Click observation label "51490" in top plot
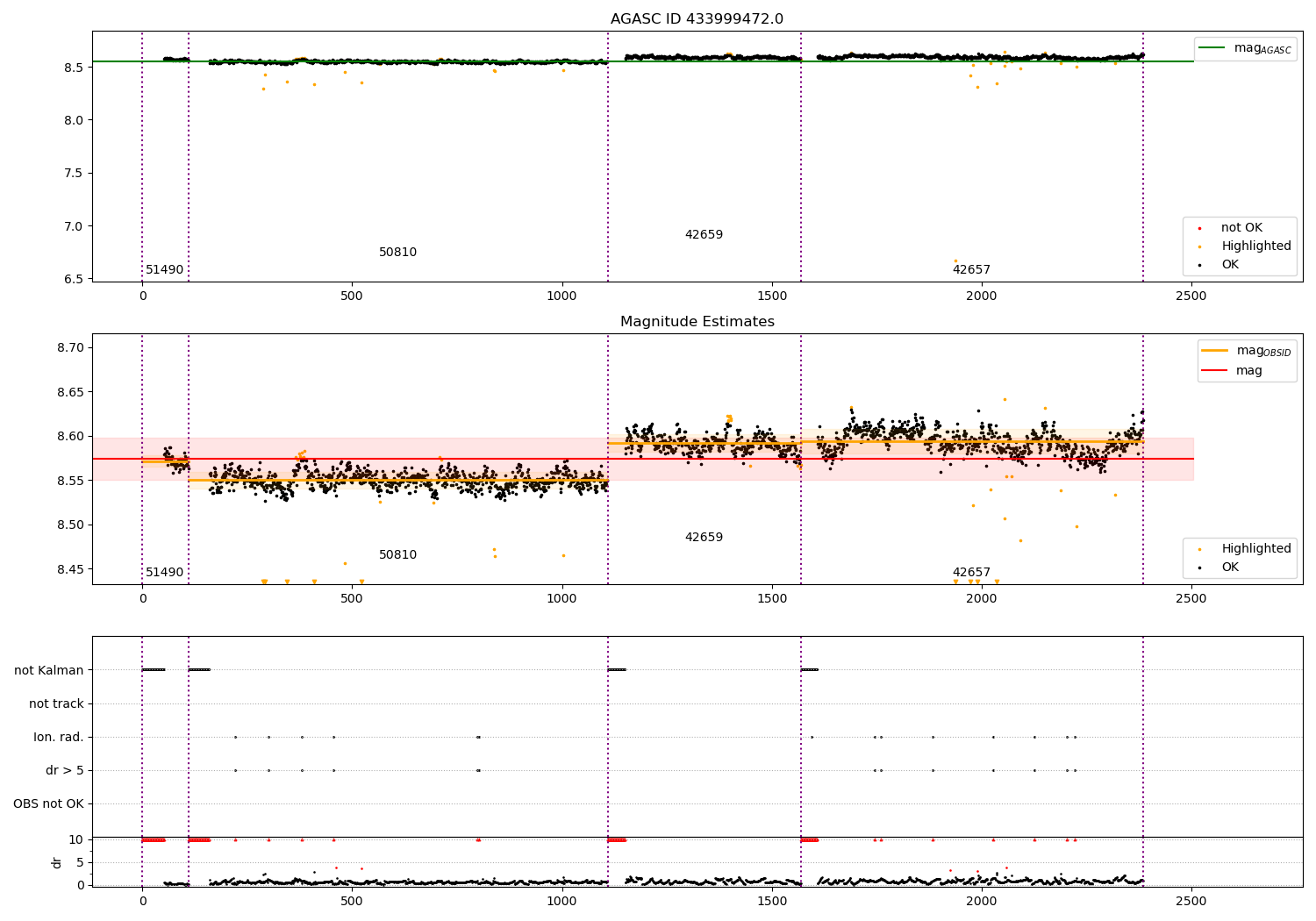The height and width of the screenshot is (921, 1316). pyautogui.click(x=164, y=270)
